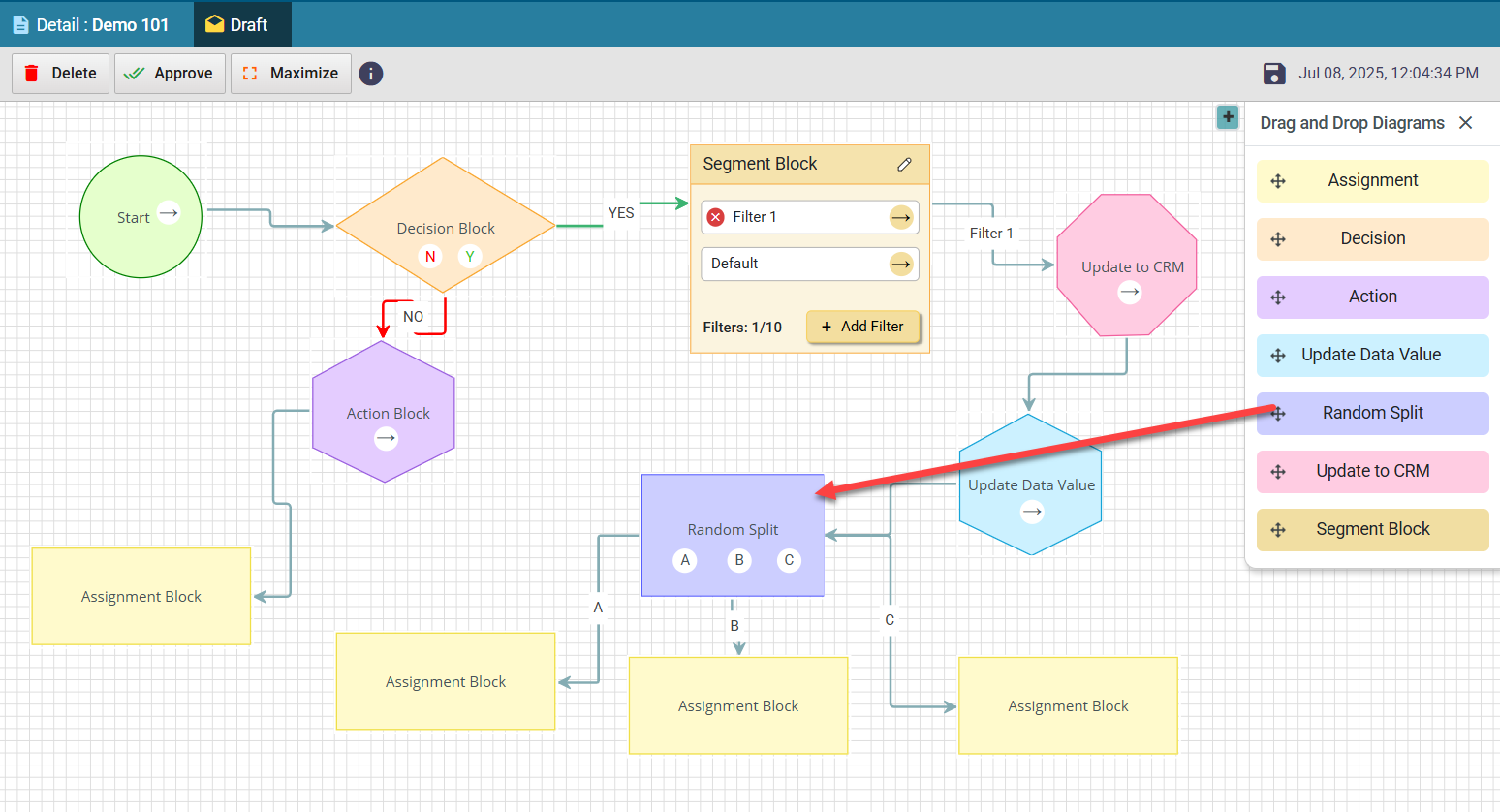The height and width of the screenshot is (812, 1500).
Task: Click output B on Random Split block
Action: click(739, 560)
